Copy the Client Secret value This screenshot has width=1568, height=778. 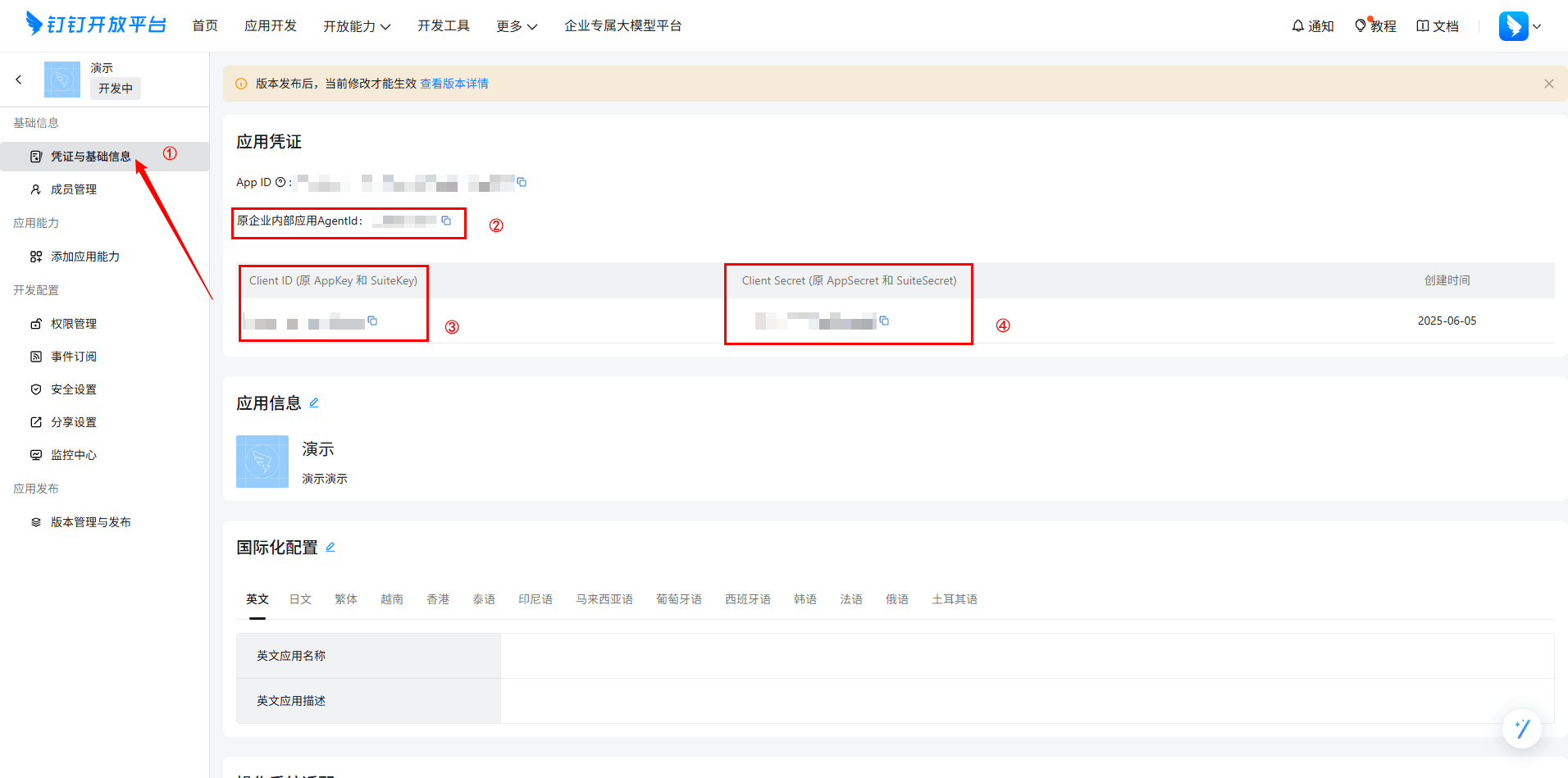(884, 321)
